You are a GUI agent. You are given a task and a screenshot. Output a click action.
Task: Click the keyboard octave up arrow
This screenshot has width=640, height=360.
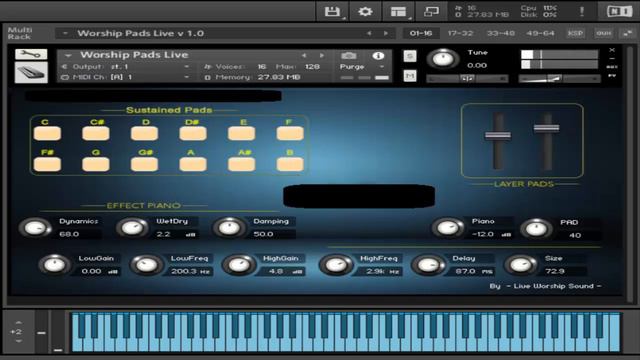pos(18,322)
